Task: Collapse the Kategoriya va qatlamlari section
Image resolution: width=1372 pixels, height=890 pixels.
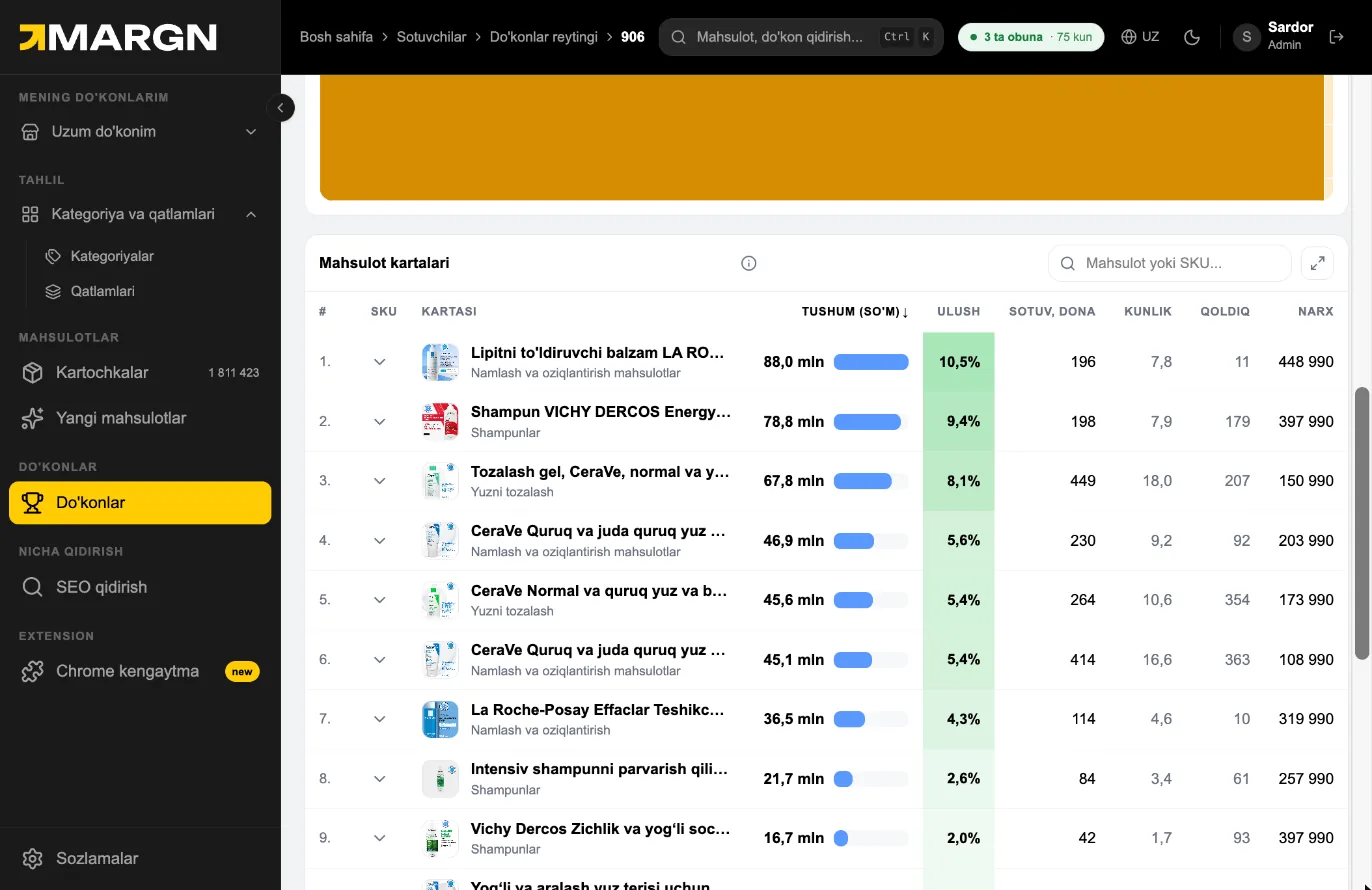Action: point(140,214)
